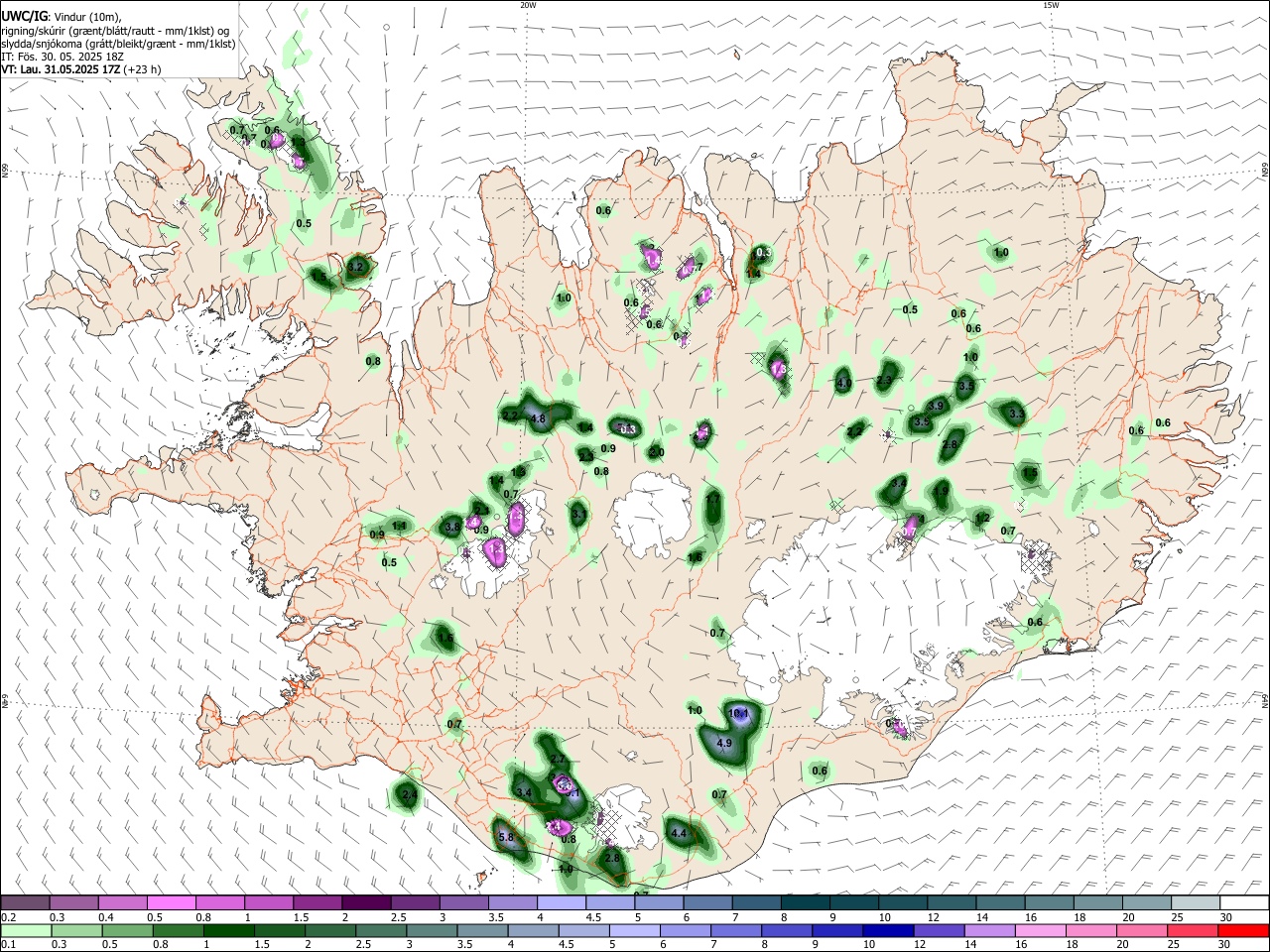The image size is (1270, 952).
Task: Click the '4.9' precipitation value below 10.1
Action: point(723,743)
